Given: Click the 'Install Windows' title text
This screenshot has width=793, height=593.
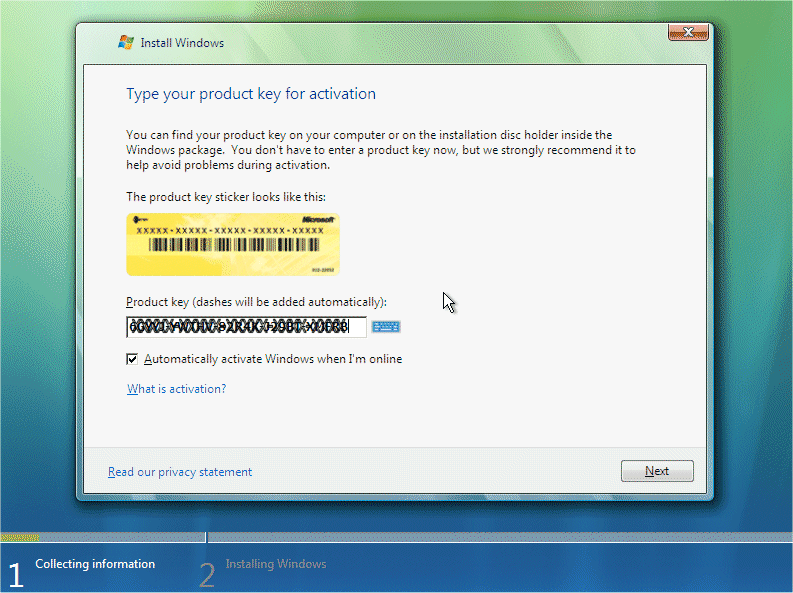Looking at the screenshot, I should 182,43.
